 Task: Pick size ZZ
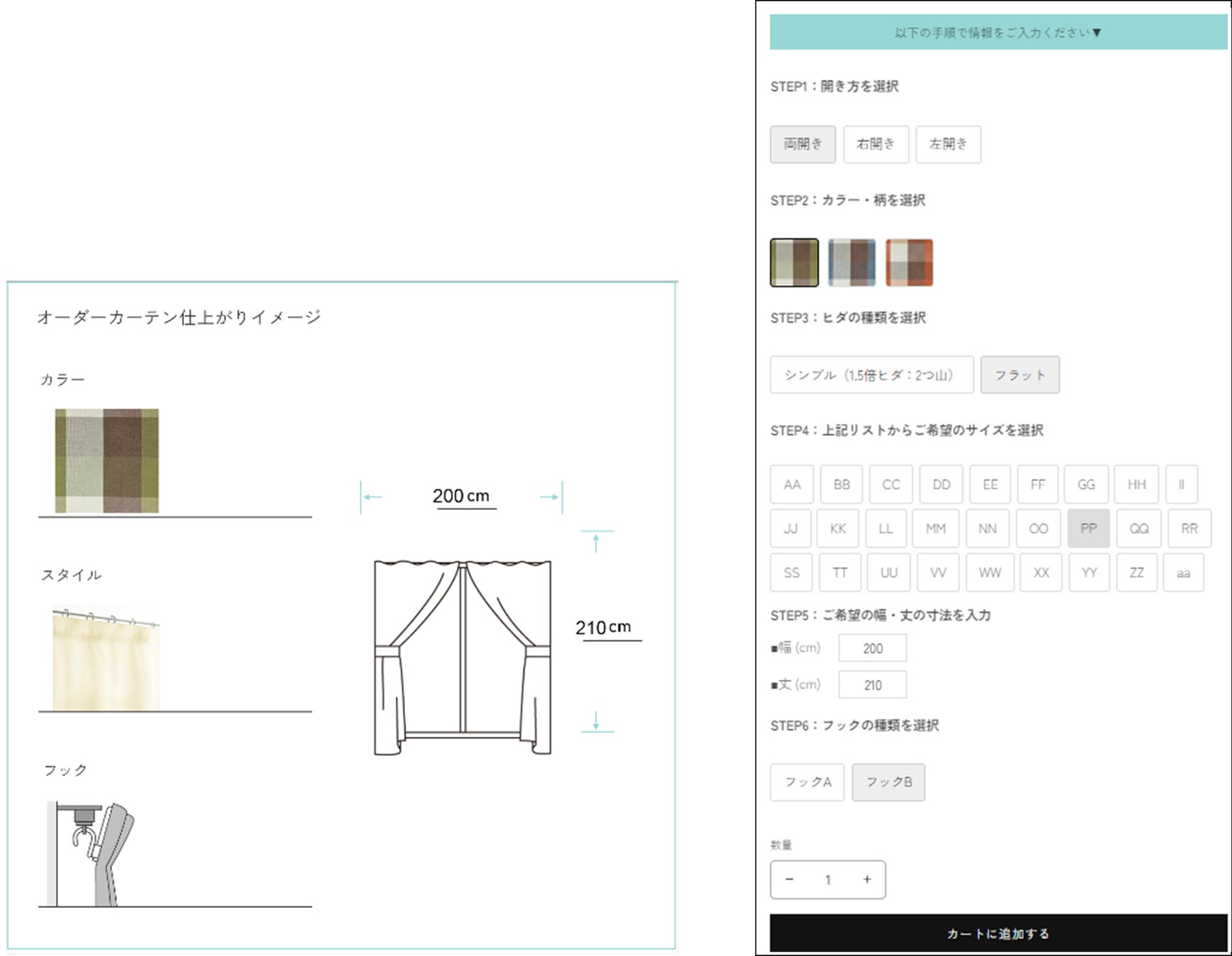1136,572
